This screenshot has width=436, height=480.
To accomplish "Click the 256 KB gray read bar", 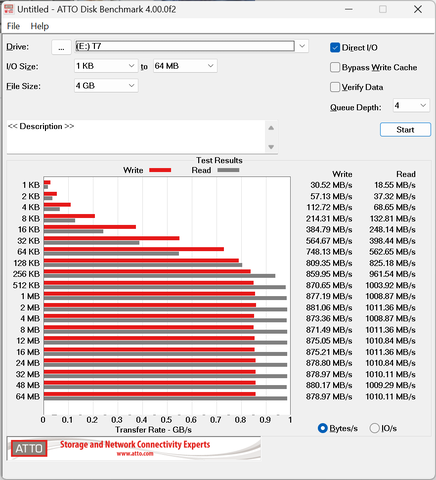I will click(x=159, y=276).
